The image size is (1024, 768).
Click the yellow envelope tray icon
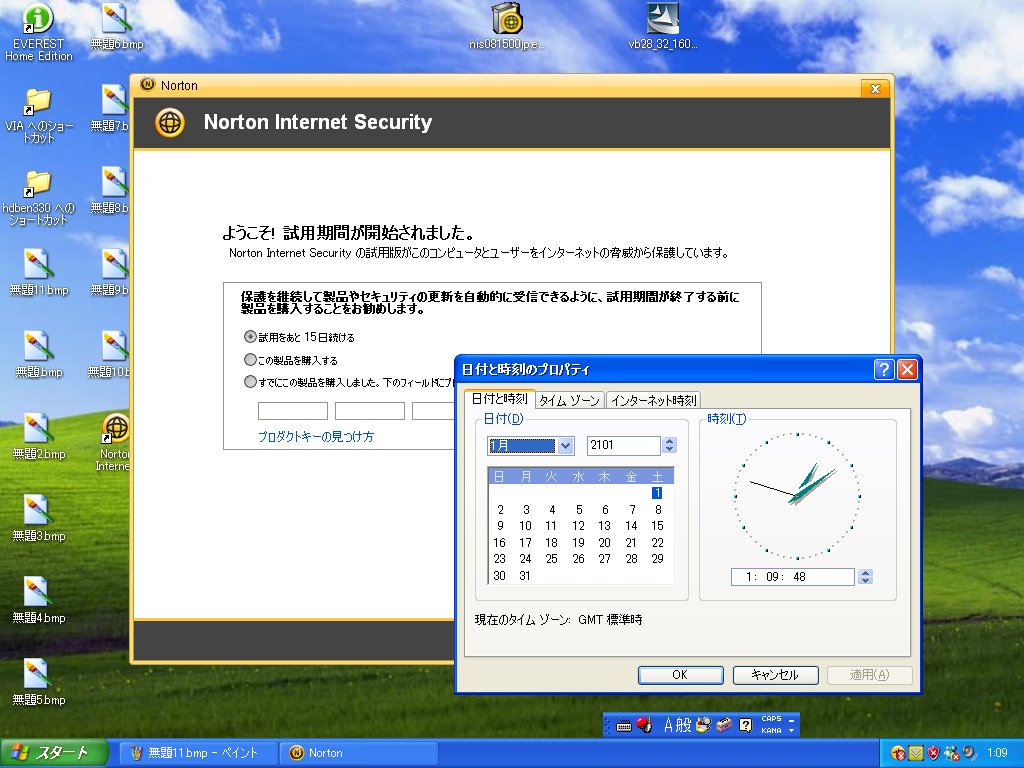click(x=916, y=753)
